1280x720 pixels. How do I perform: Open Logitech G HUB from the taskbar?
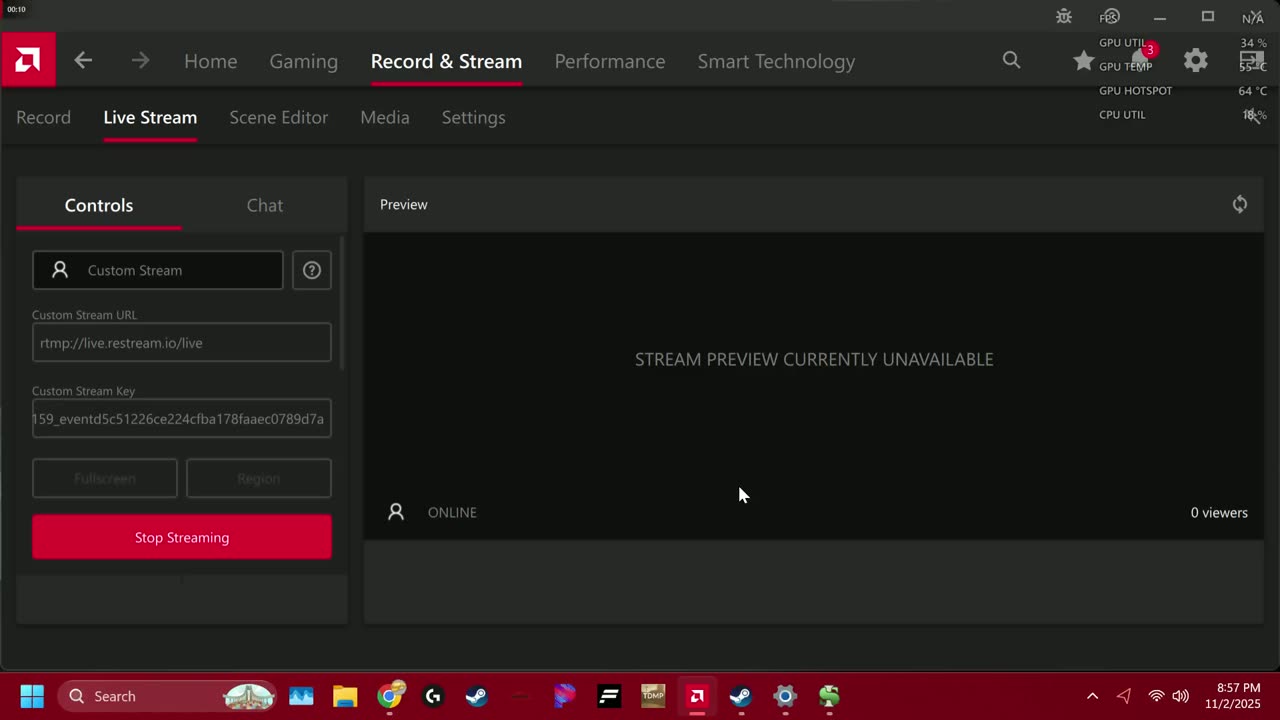pyautogui.click(x=433, y=696)
